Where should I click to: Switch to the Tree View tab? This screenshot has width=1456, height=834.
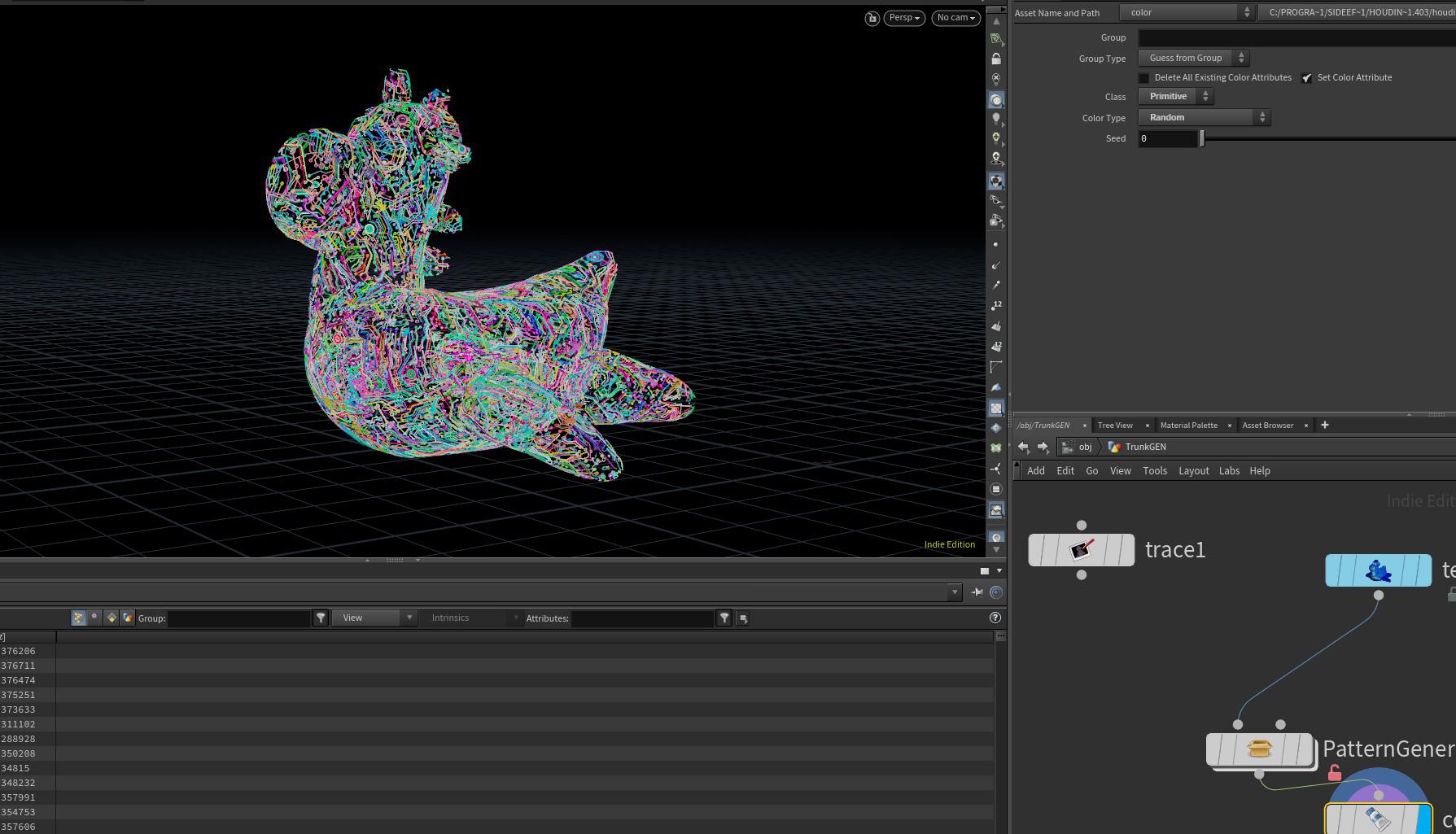(x=1115, y=426)
